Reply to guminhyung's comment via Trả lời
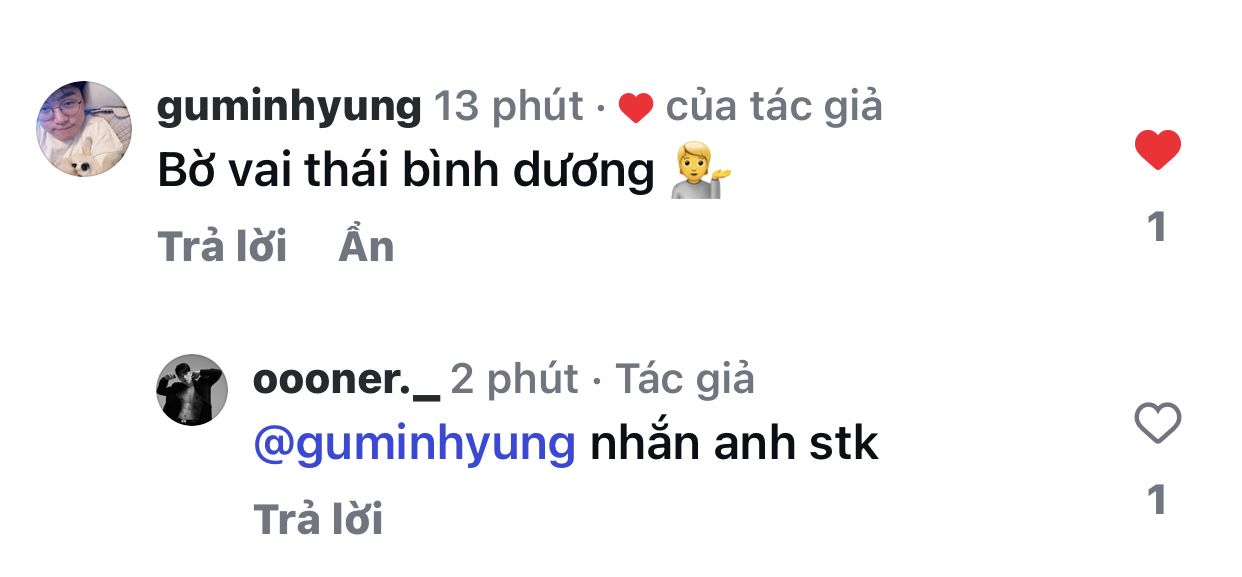 coord(222,247)
